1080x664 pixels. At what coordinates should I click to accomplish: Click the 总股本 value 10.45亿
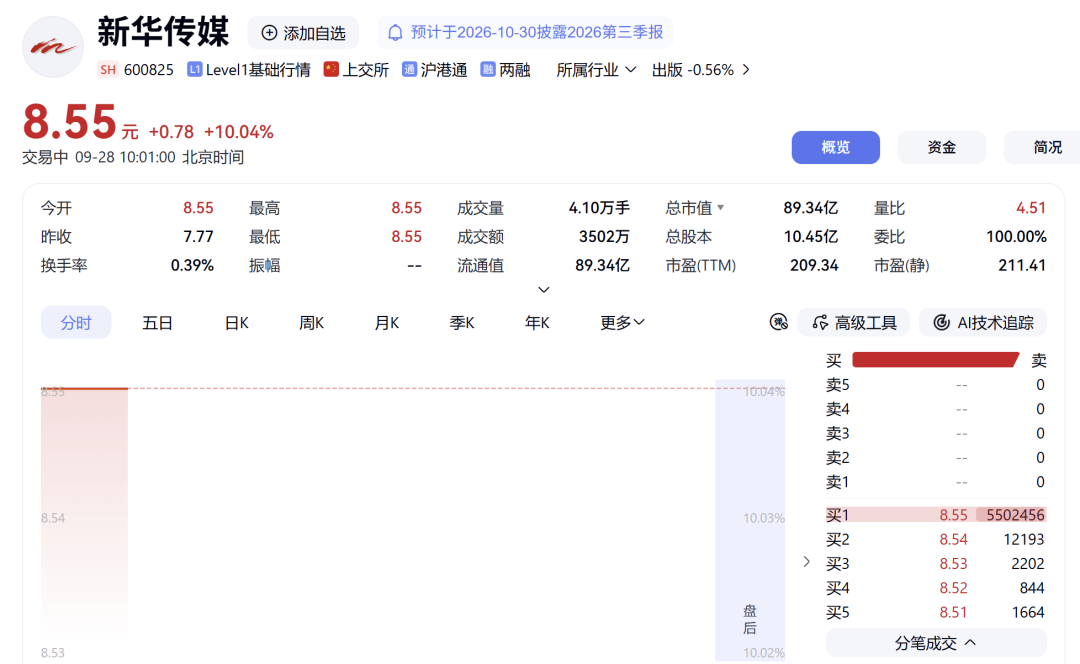pyautogui.click(x=811, y=236)
